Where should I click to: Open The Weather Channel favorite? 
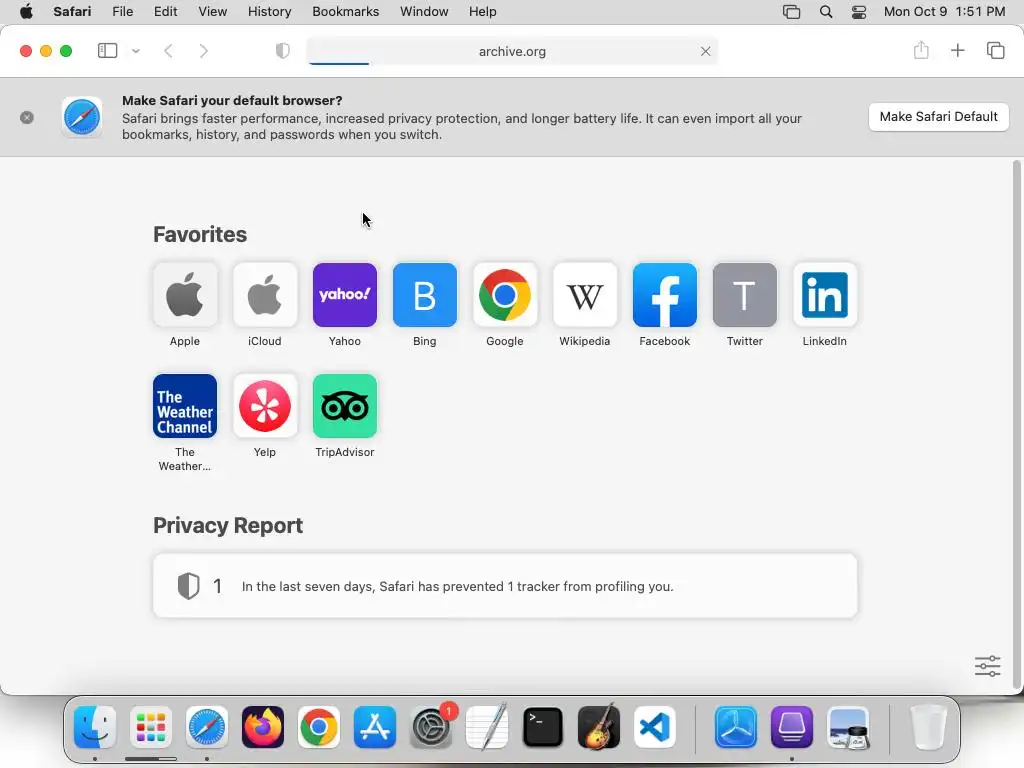[x=185, y=406]
